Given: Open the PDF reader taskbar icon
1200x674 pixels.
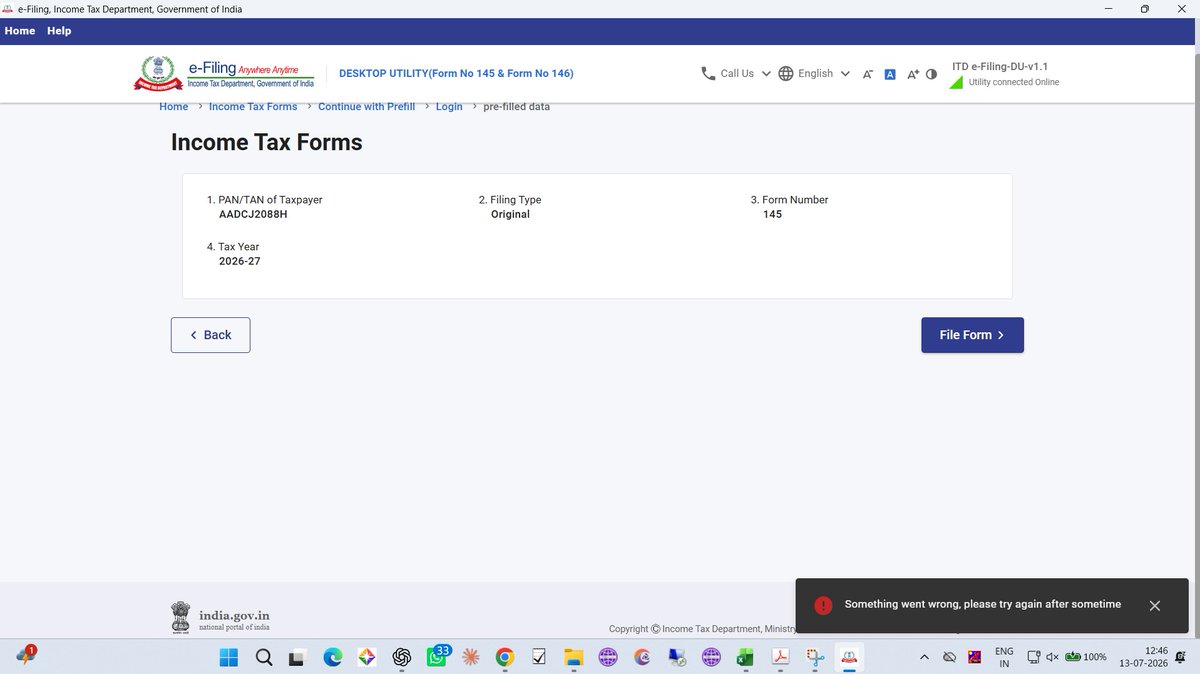Looking at the screenshot, I should (780, 657).
